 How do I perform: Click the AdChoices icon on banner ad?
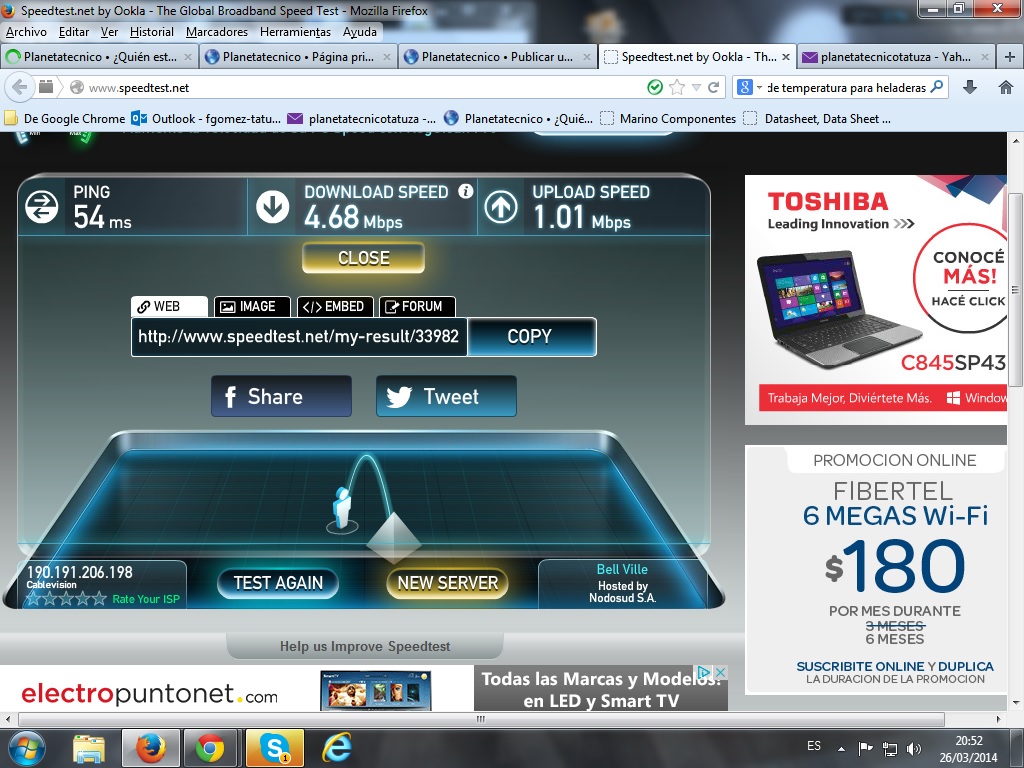point(704,672)
